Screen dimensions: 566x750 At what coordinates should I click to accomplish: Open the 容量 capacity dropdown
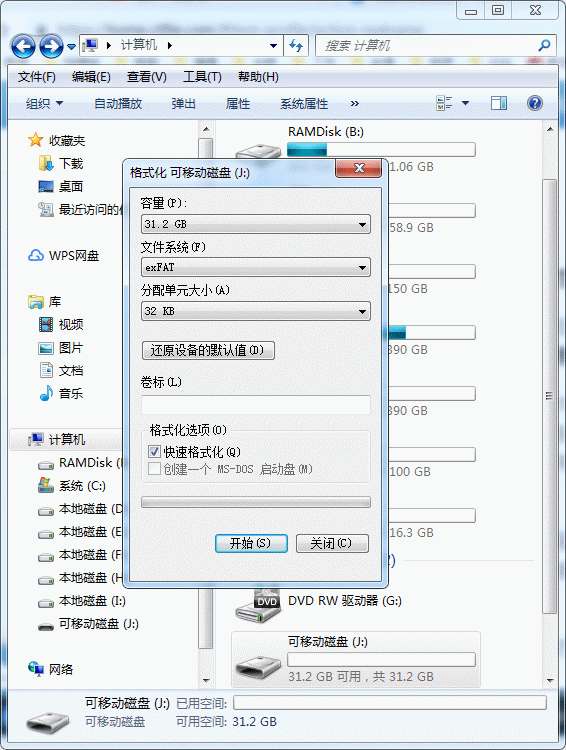point(256,224)
